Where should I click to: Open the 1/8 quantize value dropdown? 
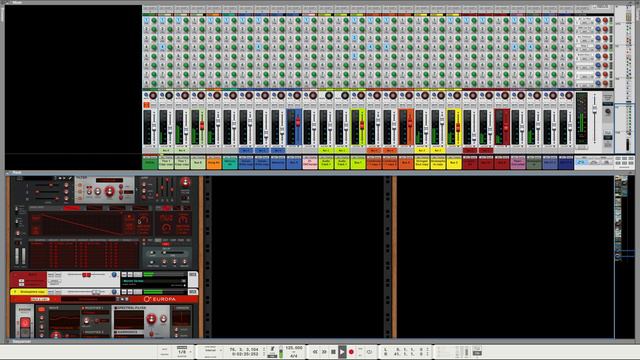point(182,352)
